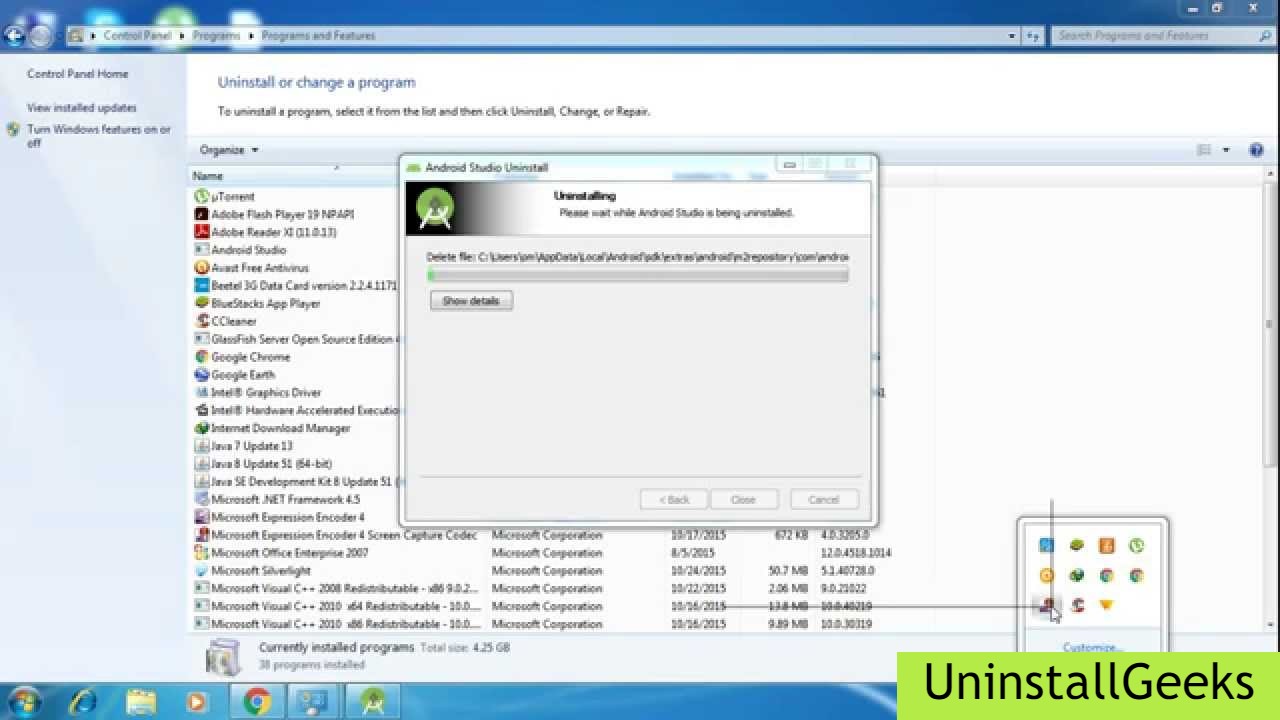Image resolution: width=1280 pixels, height=720 pixels.
Task: Open the Organize dropdown menu
Action: 229,150
